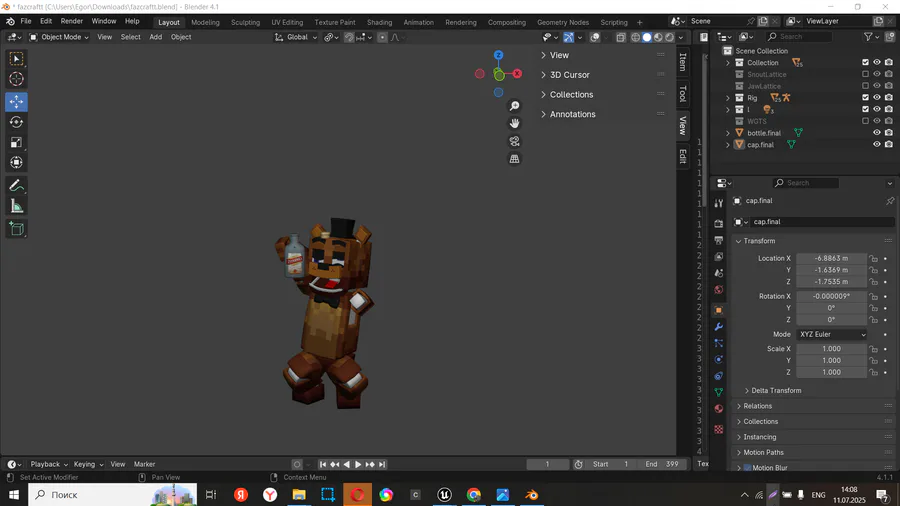
Task: Select the 3D Cursor tool
Action: [x=16, y=79]
